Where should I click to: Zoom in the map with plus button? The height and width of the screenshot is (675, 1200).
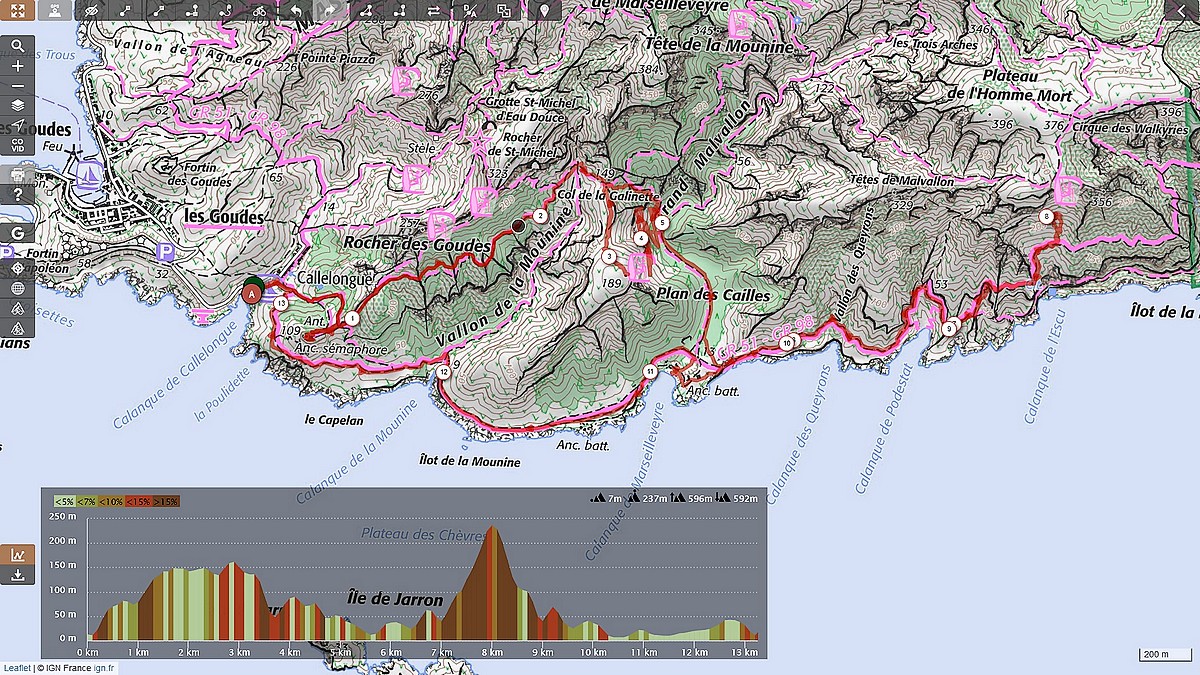18,66
